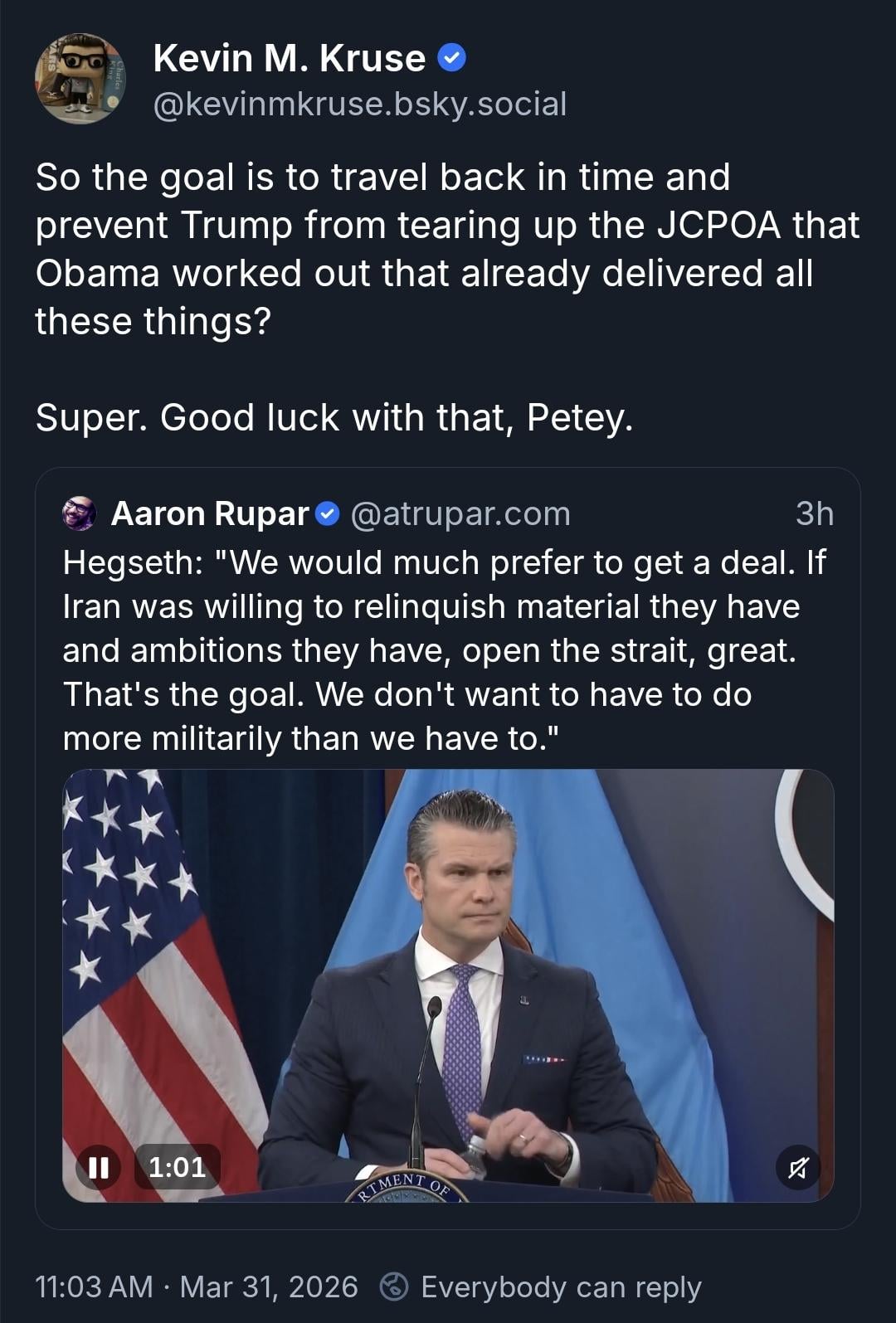
Task: Click the Aaron Rupar author name
Action: point(210,514)
